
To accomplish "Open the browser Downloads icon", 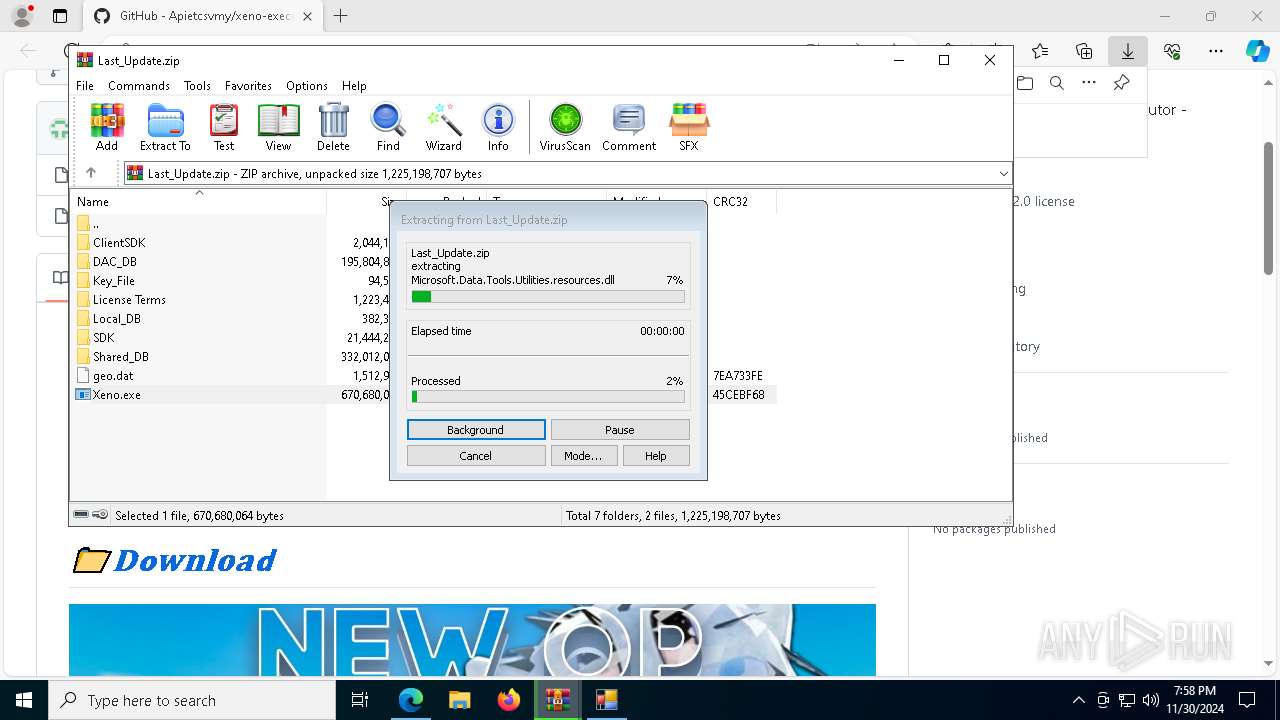I will 1128,51.
